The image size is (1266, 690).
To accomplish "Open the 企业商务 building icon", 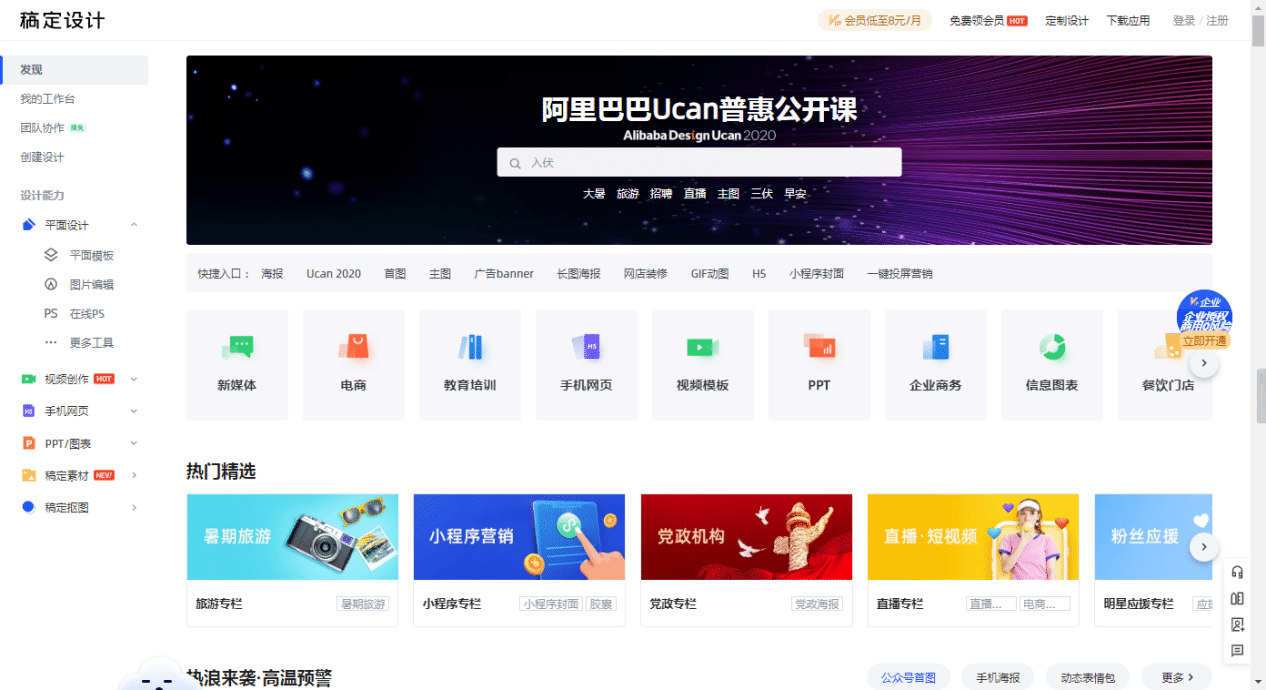I will pyautogui.click(x=936, y=347).
